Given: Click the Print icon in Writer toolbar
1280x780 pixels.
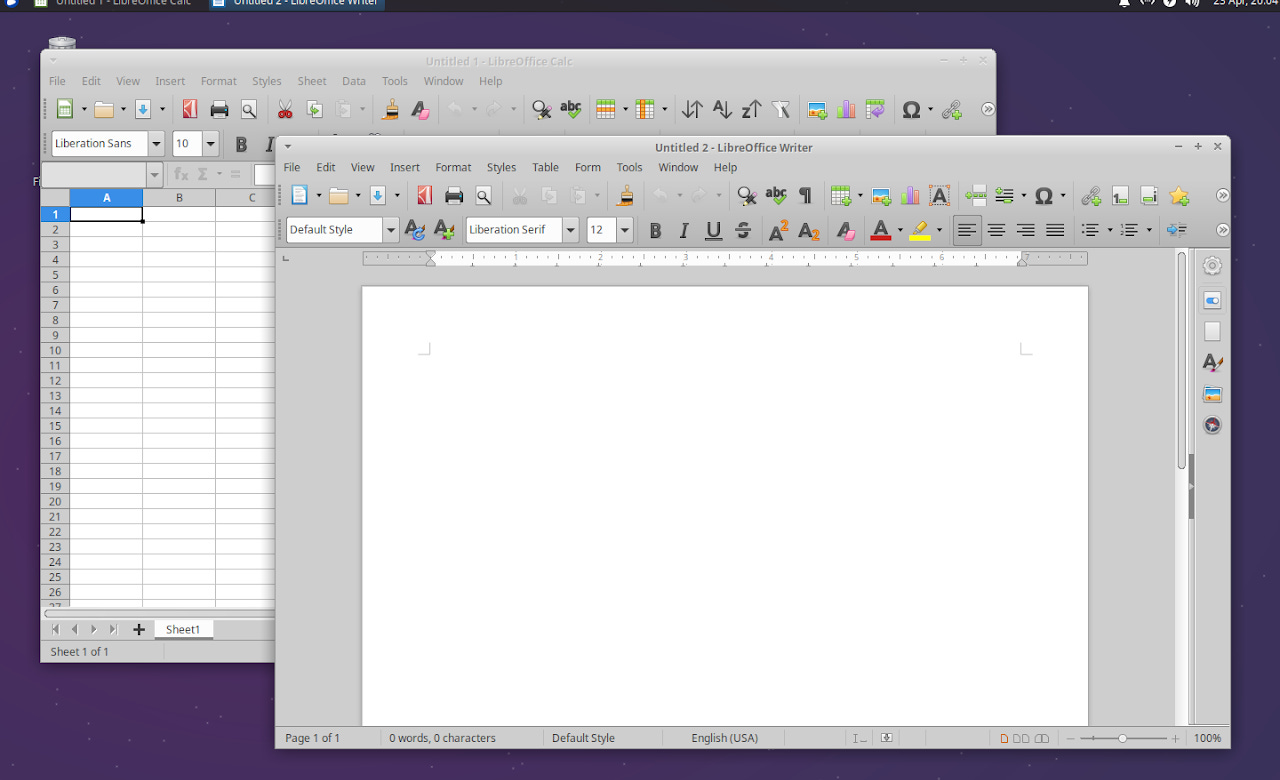Looking at the screenshot, I should [x=454, y=196].
